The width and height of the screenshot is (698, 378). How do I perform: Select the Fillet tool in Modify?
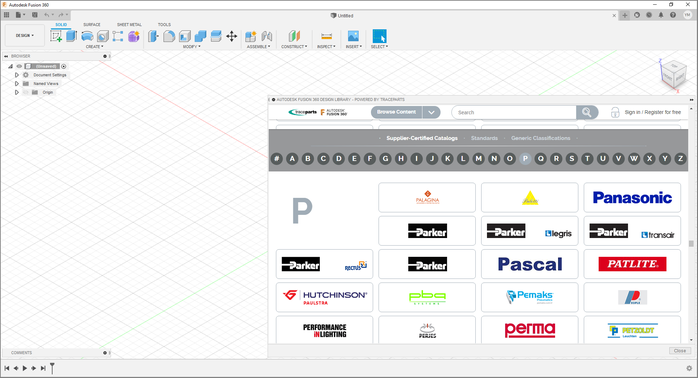[x=169, y=36]
